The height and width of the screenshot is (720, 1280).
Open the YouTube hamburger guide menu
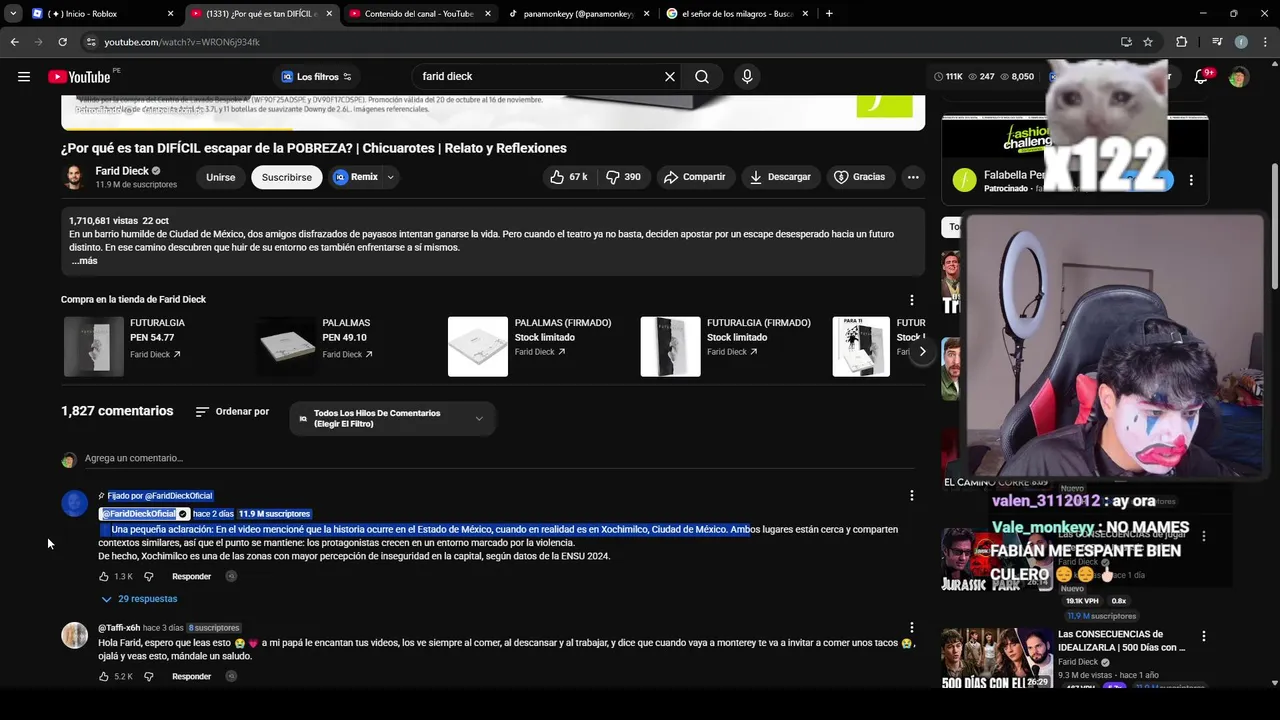(x=24, y=77)
